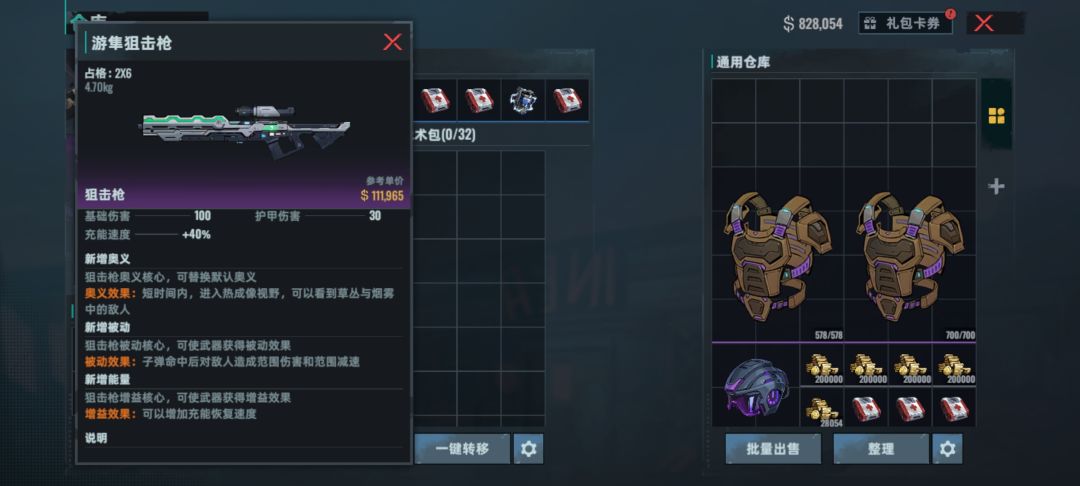
Task: Select the first 200000 gold coin stack
Action: coord(822,365)
